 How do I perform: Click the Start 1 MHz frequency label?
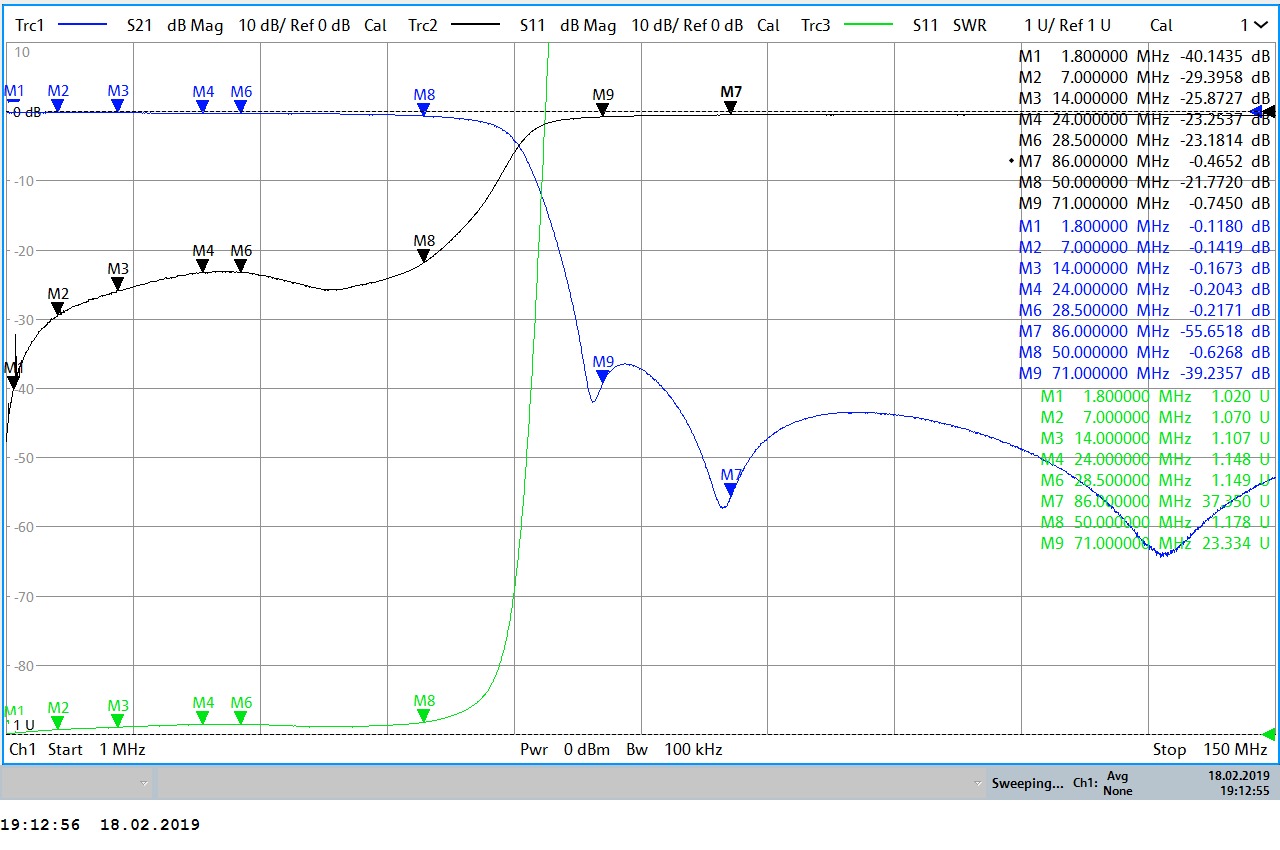click(x=96, y=749)
